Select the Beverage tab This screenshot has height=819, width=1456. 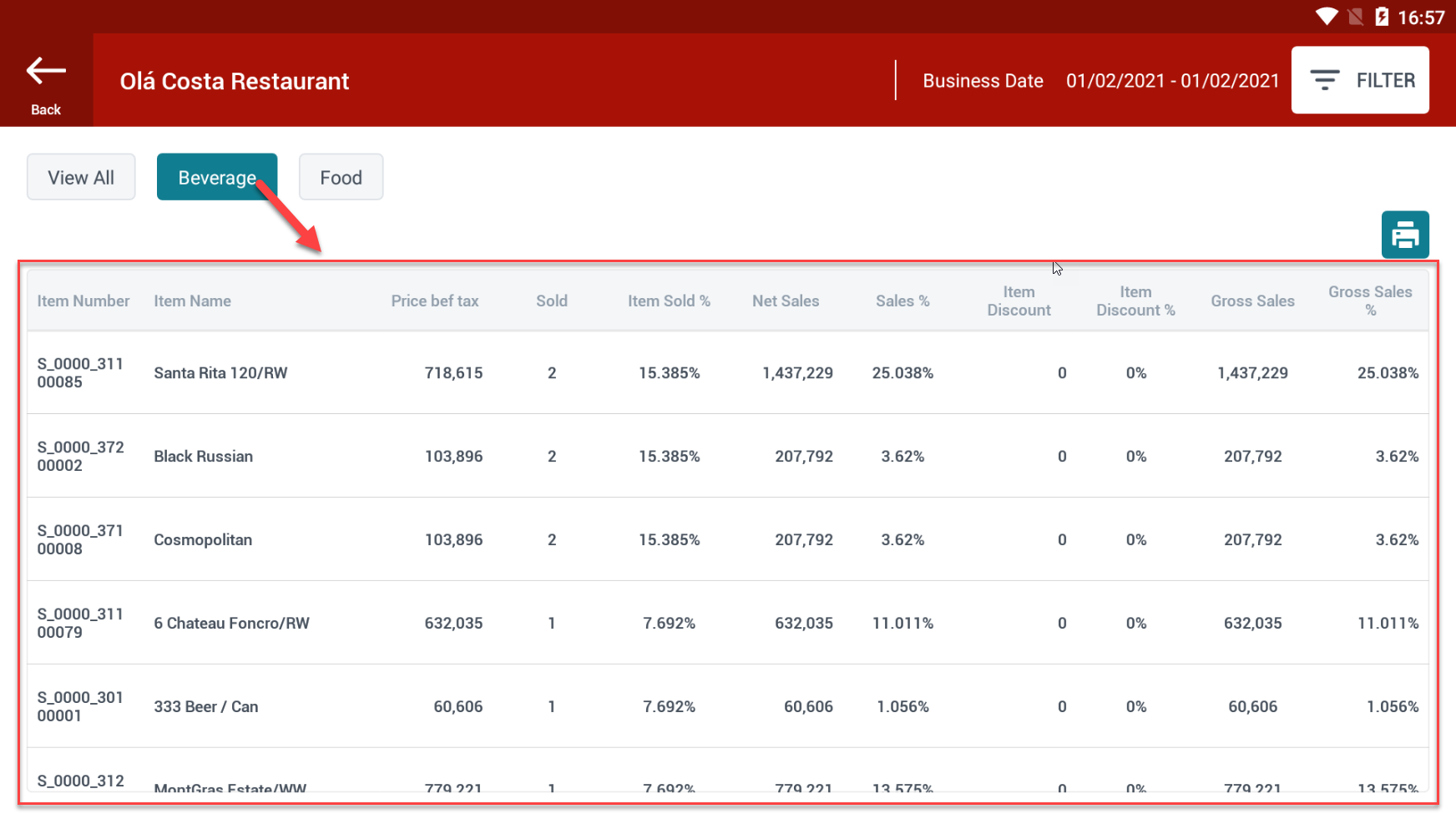pos(217,177)
